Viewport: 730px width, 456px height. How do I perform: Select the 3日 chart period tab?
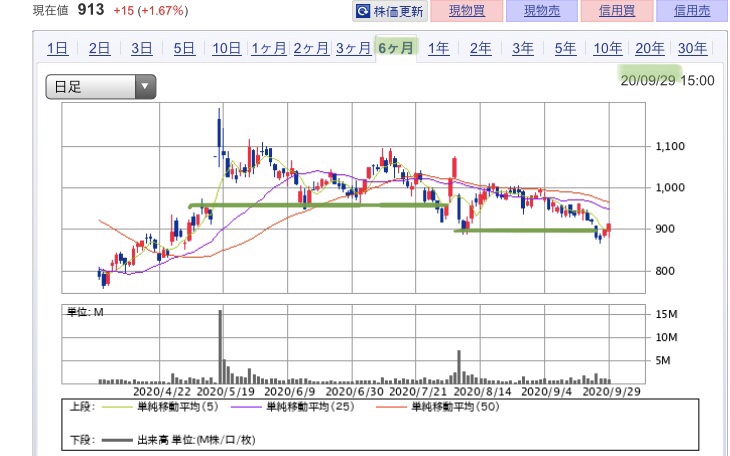pos(142,48)
